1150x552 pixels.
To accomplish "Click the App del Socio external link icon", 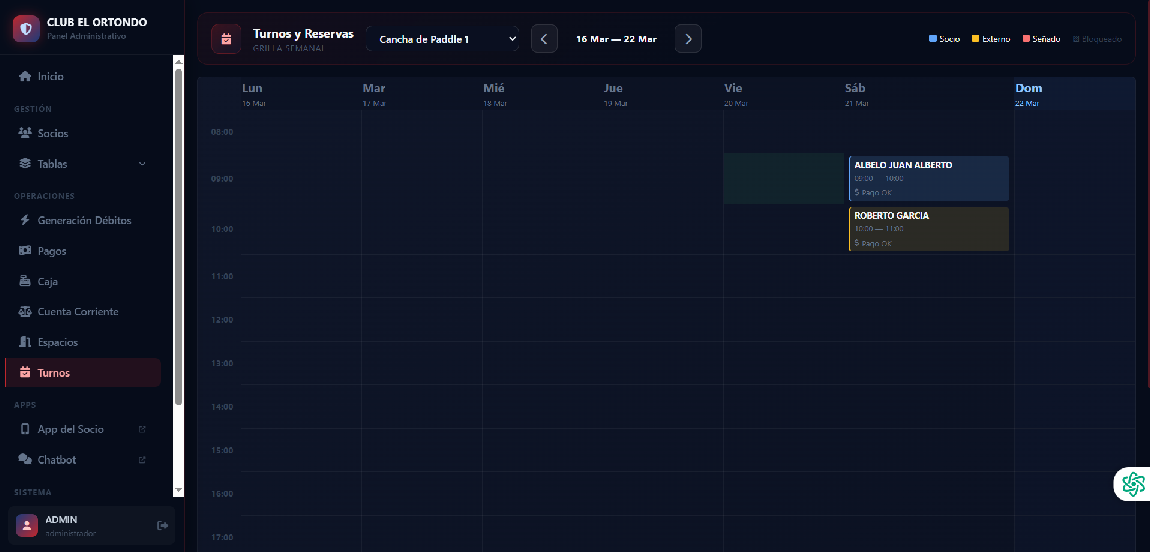I will [141, 430].
